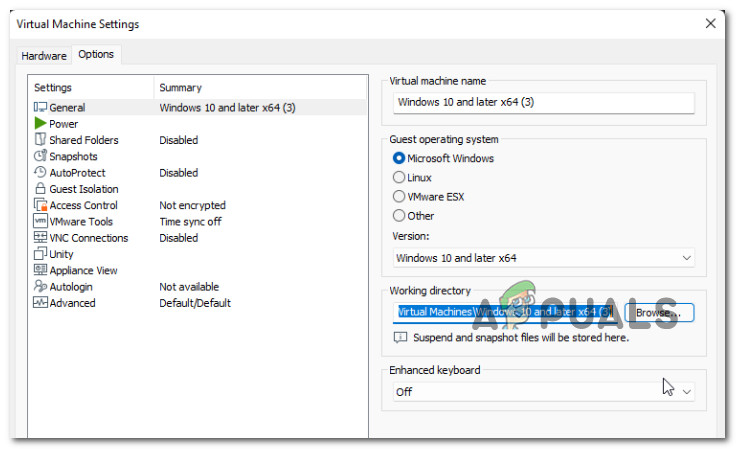Click General's 'Windows 10 and later x64 (3)' summary
Screen dimensions: 736x449
pos(228,107)
